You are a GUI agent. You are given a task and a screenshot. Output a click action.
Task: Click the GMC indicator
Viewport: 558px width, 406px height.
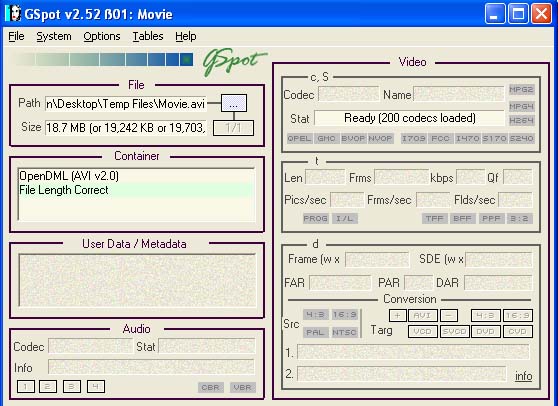pyautogui.click(x=326, y=138)
